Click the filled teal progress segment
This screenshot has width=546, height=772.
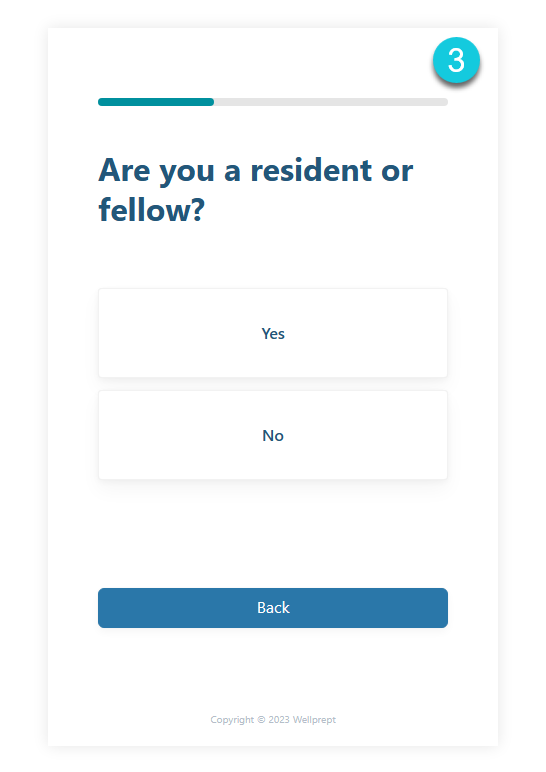point(156,102)
